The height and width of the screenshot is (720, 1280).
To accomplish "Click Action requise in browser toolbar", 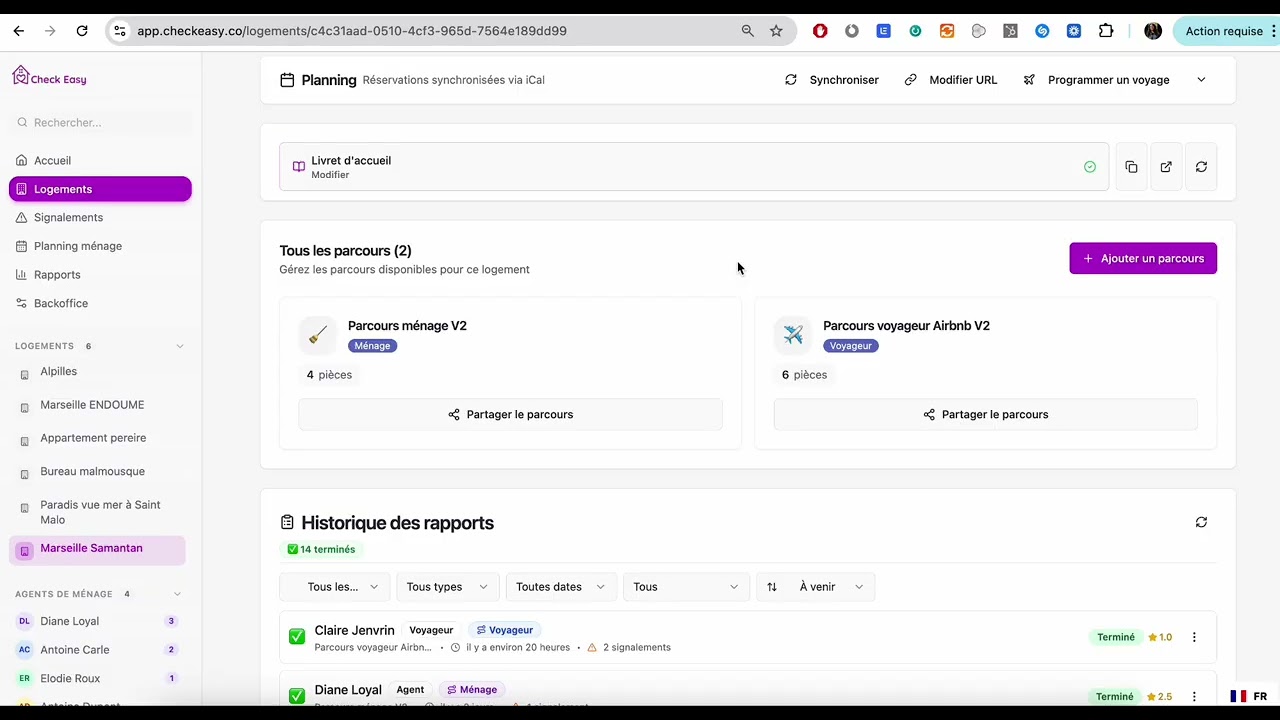I will (x=1224, y=31).
